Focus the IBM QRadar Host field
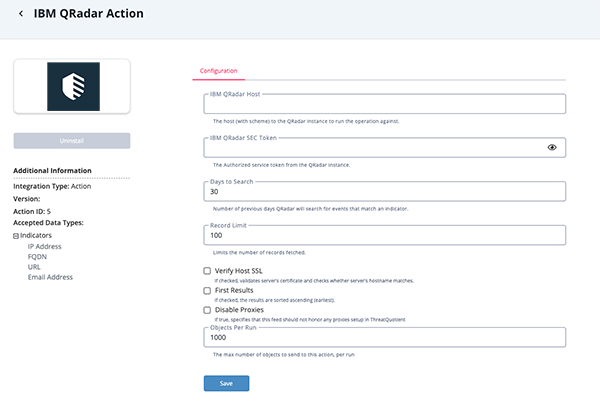Viewport: 600px width, 406px height. click(x=385, y=104)
